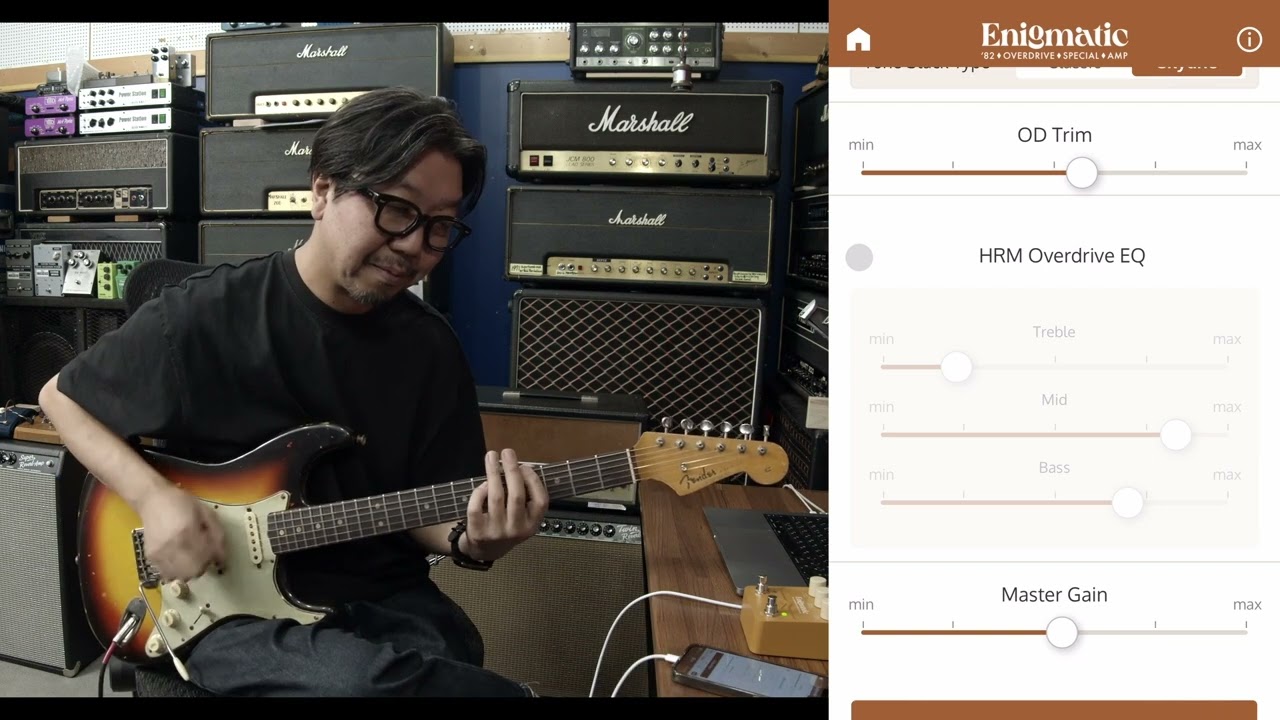Click the max label beside Mid slider
Image resolution: width=1280 pixels, height=720 pixels.
pyautogui.click(x=1227, y=406)
